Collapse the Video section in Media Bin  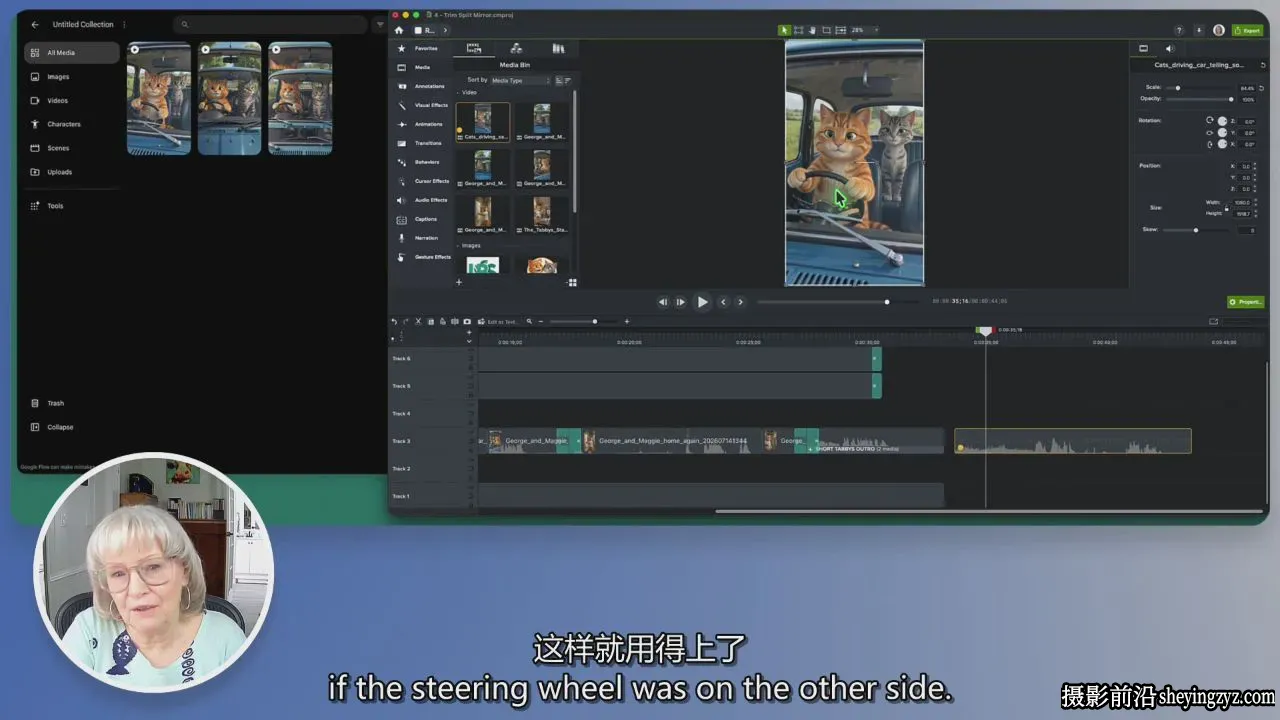(459, 92)
